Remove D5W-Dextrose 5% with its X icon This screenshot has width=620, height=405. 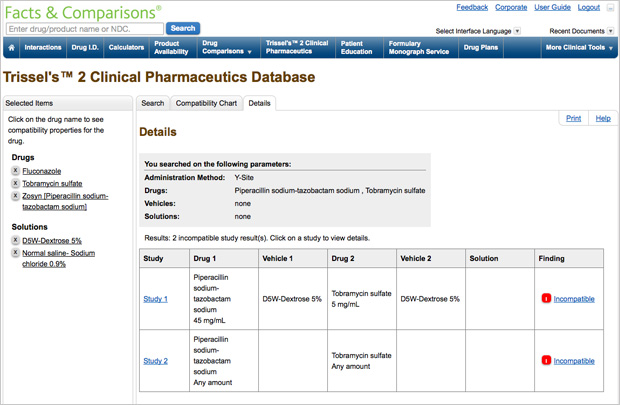tap(15, 240)
